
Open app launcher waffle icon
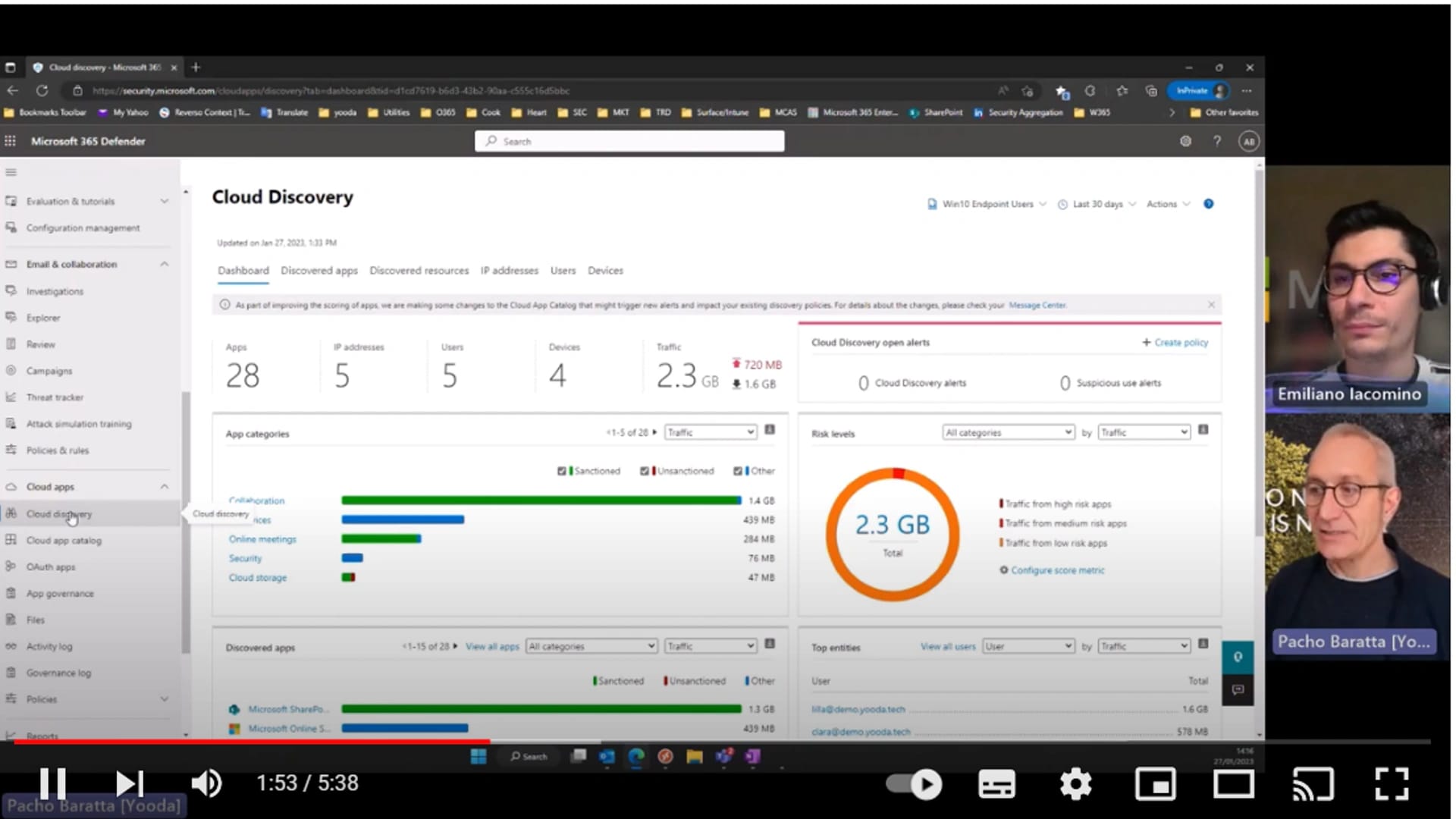tap(11, 141)
